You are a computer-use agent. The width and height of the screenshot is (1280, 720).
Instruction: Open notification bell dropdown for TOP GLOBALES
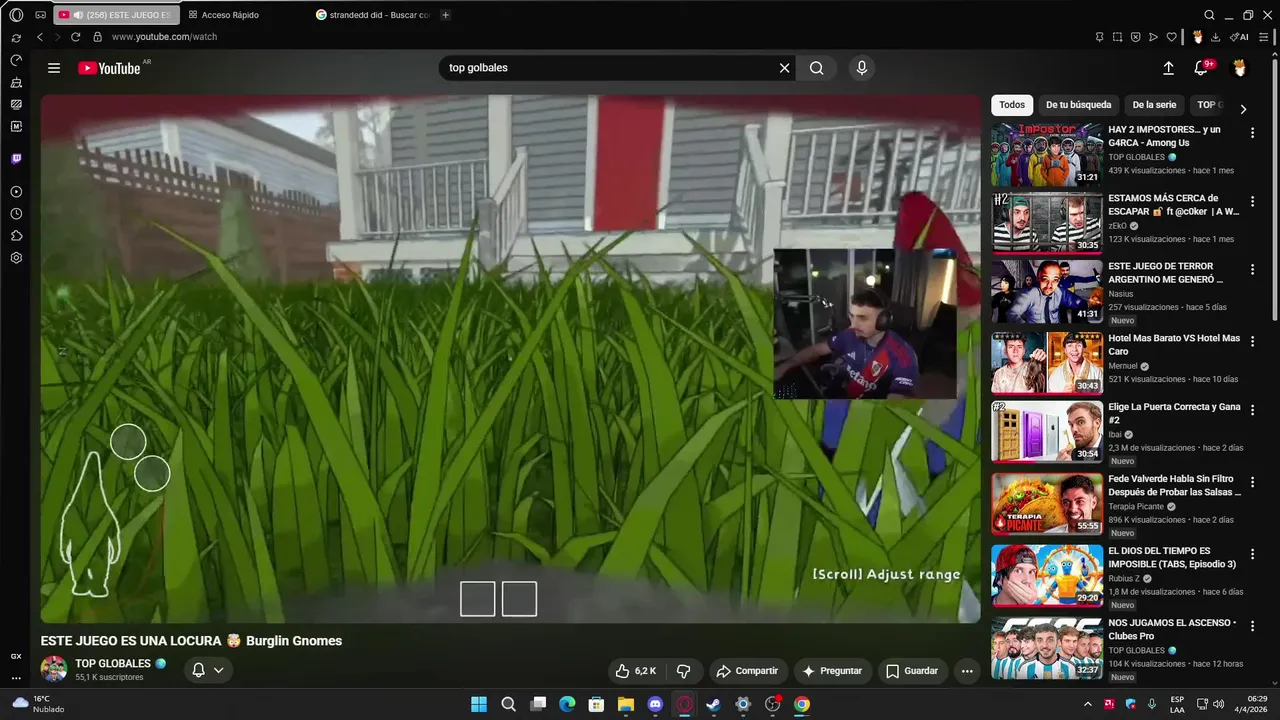(x=207, y=670)
